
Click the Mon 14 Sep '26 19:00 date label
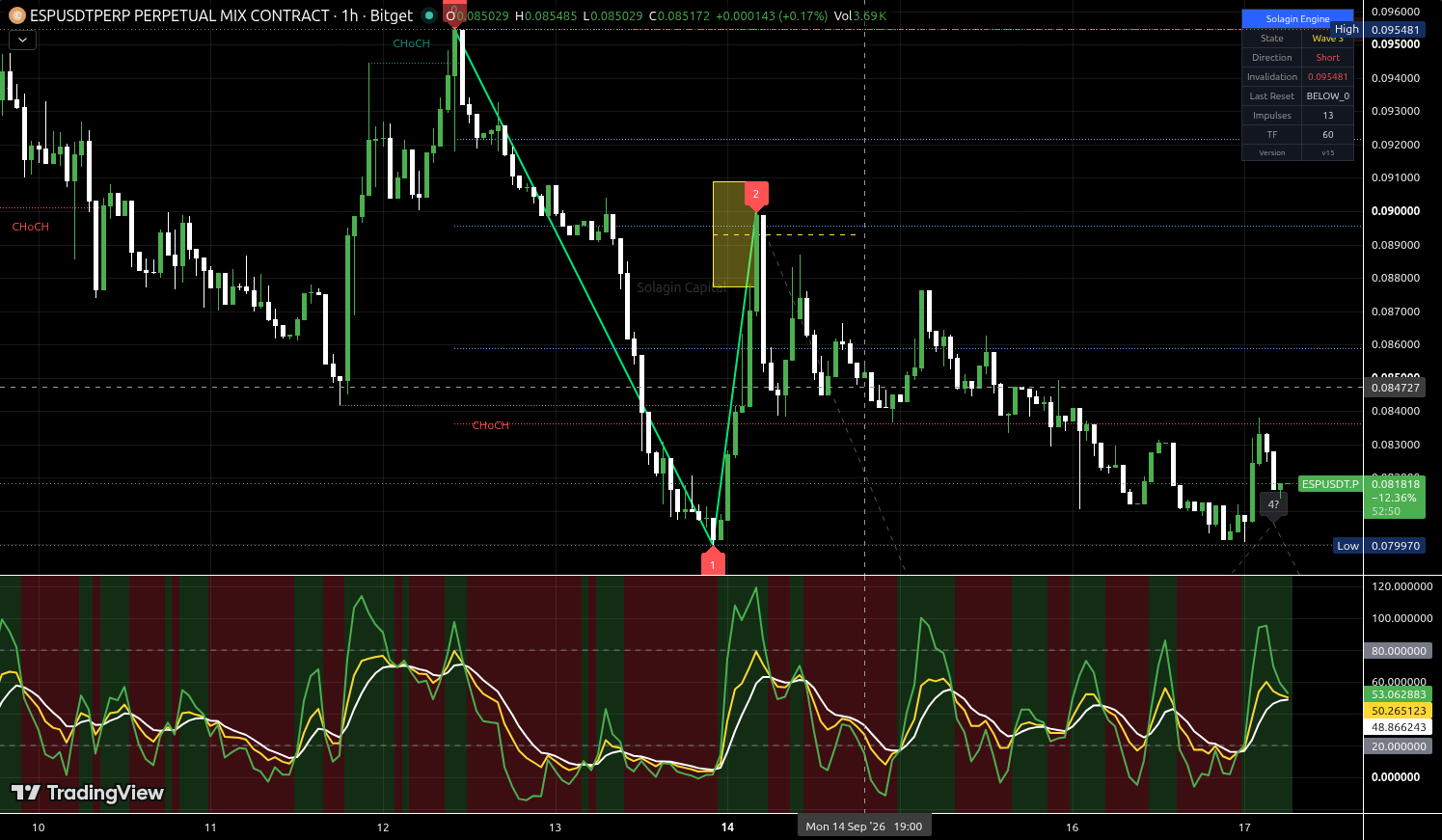click(x=864, y=826)
